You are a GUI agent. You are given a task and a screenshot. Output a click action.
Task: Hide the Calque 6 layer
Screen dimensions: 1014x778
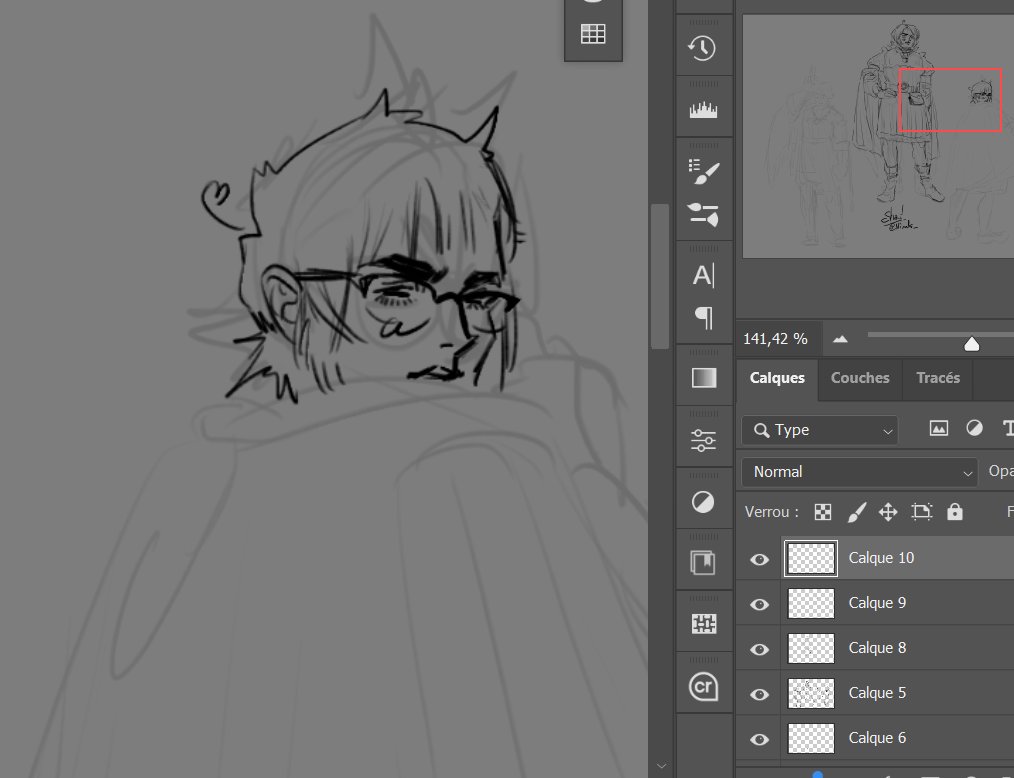click(x=759, y=739)
